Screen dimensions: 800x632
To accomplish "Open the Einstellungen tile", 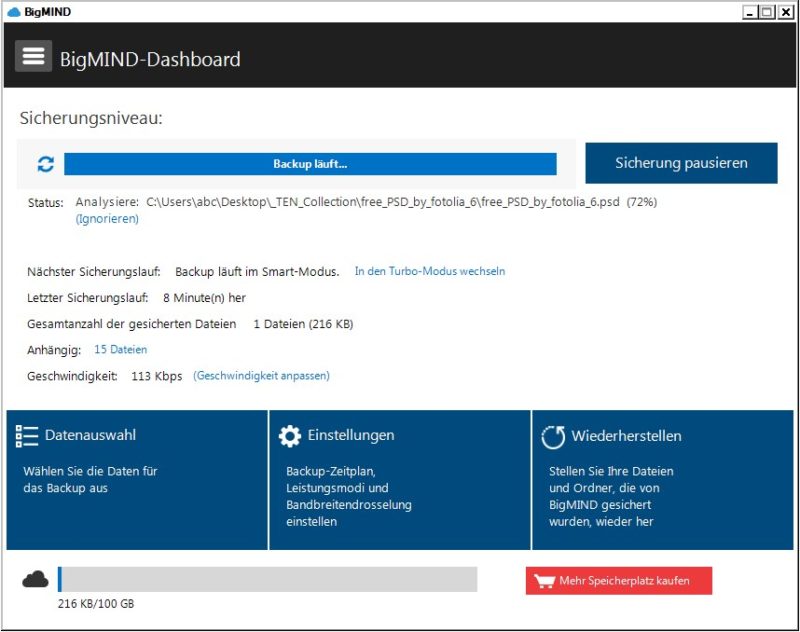I will click(x=399, y=480).
